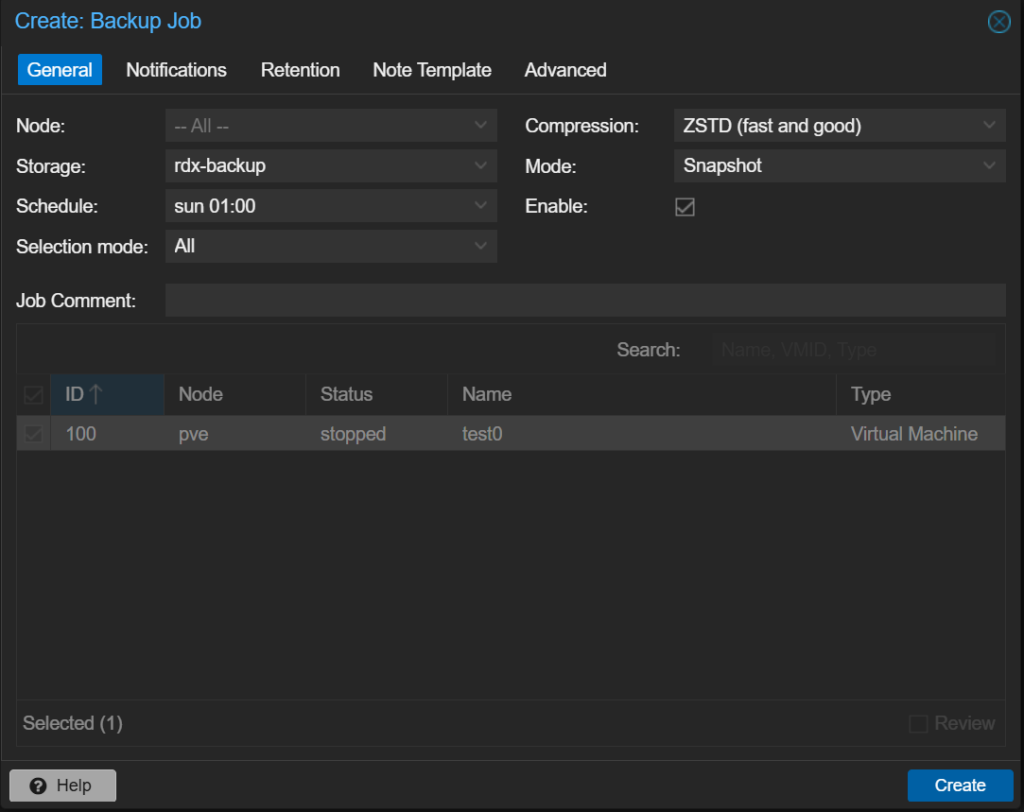Open the Note Template tab

point(432,70)
